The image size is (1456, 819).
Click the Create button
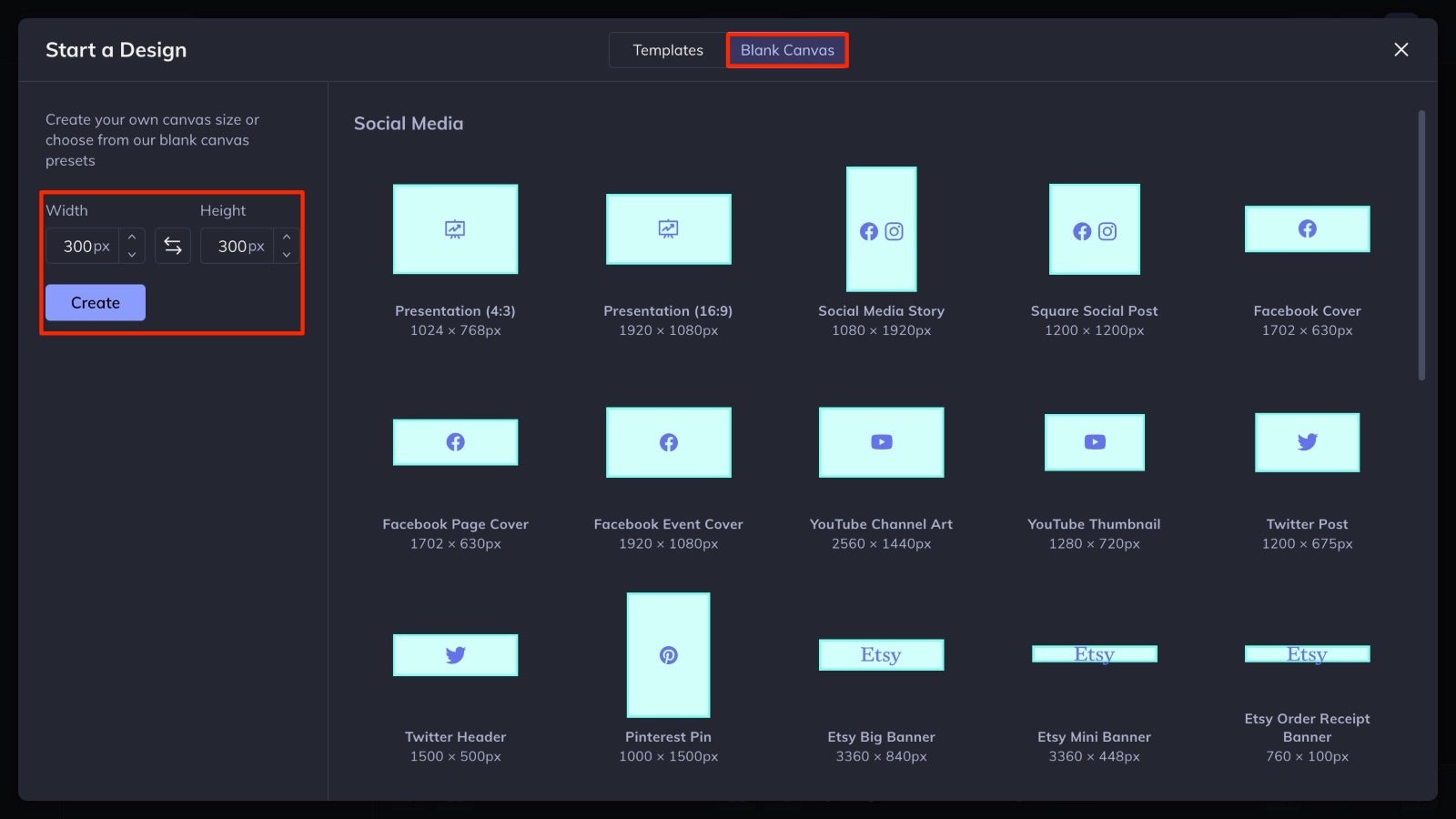click(95, 302)
